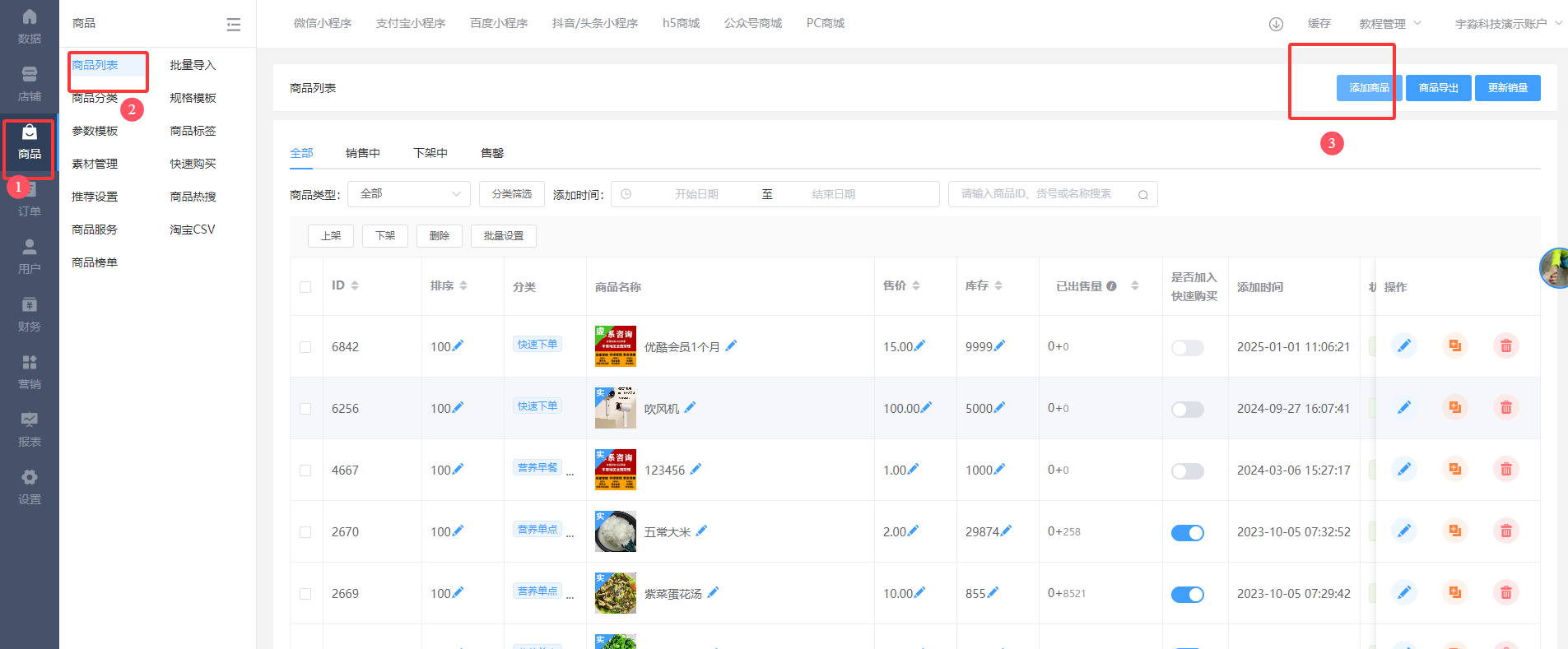Image resolution: width=1568 pixels, height=649 pixels.
Task: Click the 更新销量 button
Action: (1508, 88)
